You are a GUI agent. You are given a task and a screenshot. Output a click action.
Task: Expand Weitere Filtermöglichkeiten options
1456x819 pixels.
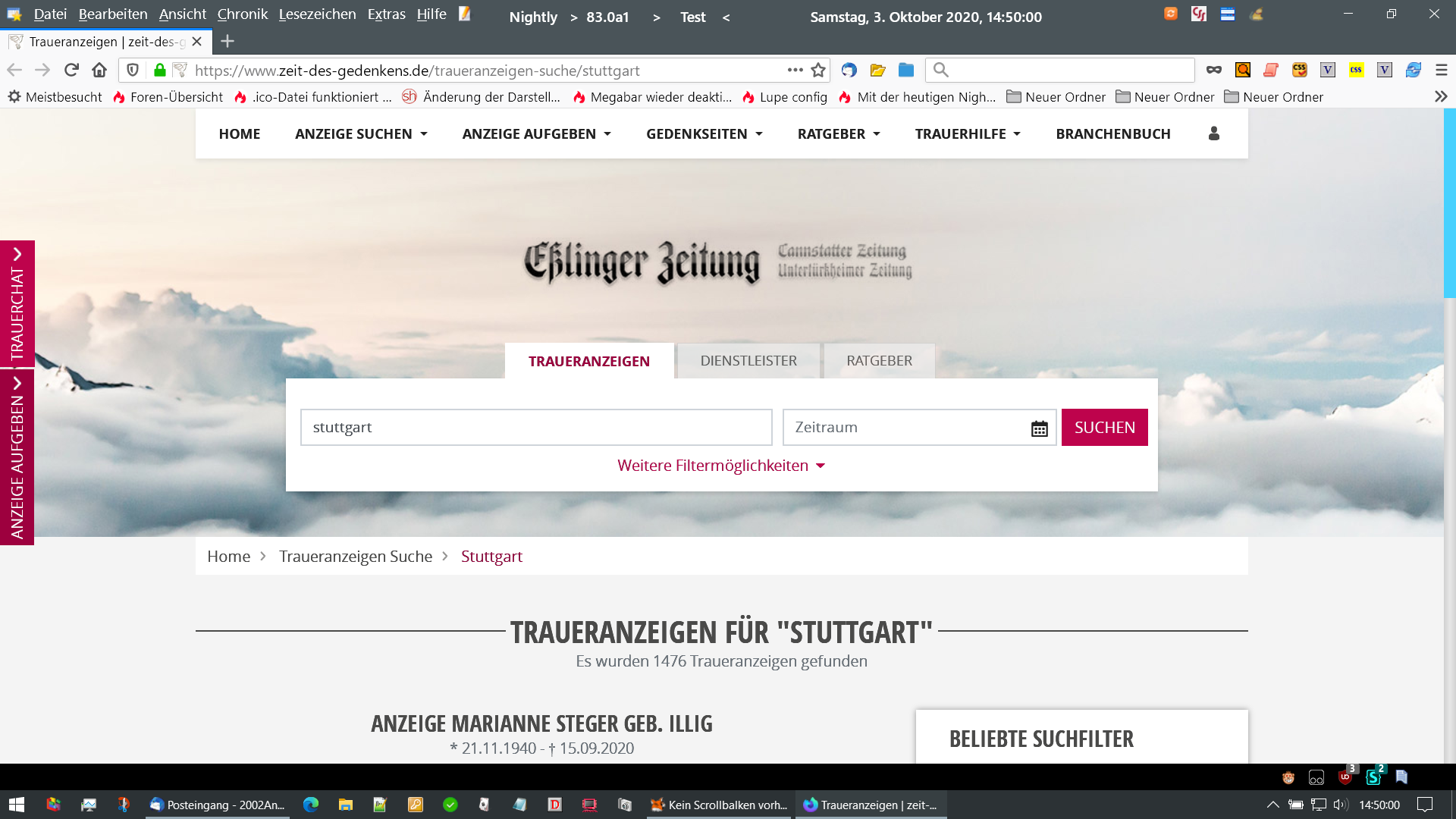721,466
